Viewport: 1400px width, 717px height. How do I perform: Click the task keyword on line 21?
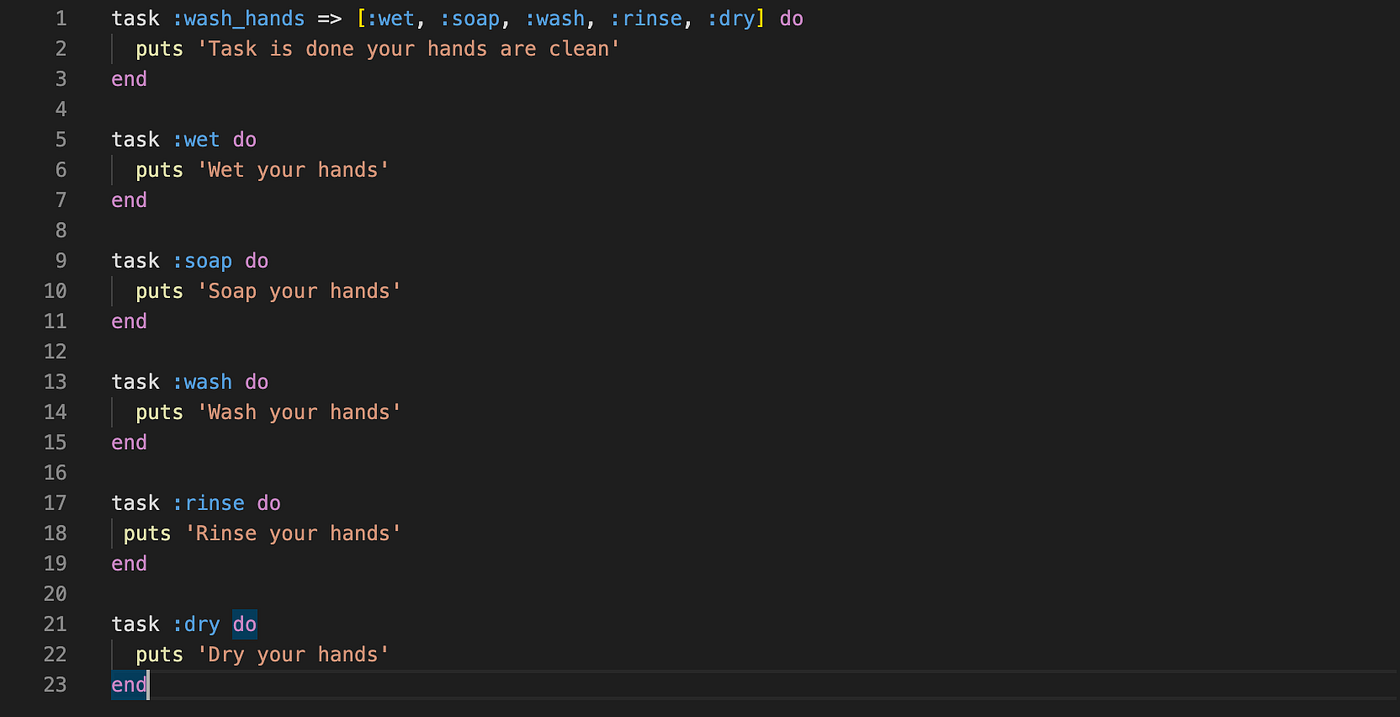[x=135, y=623]
